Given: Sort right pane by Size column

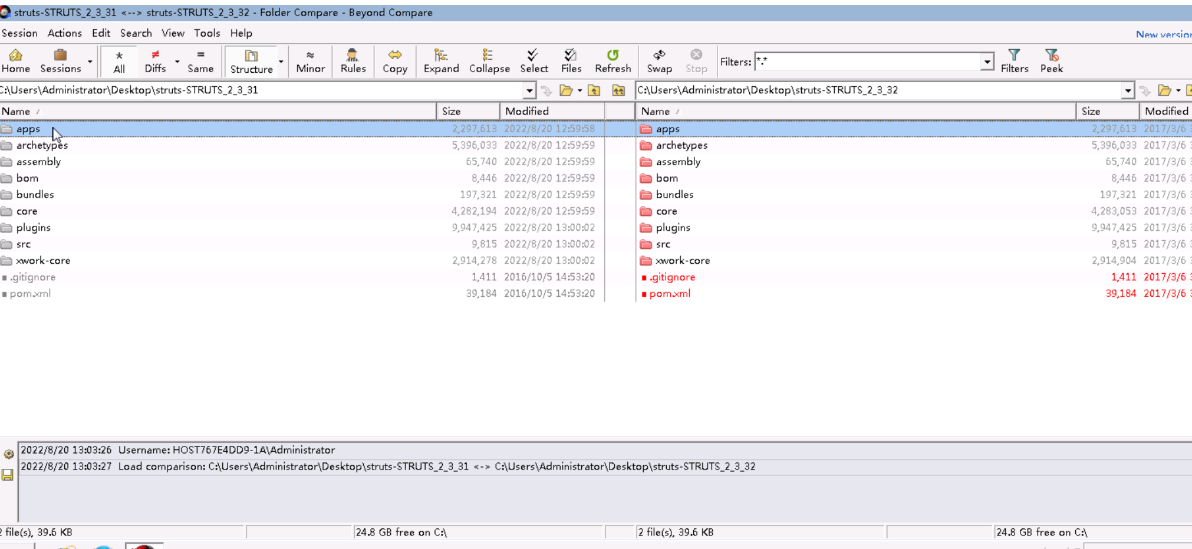Looking at the screenshot, I should (1108, 111).
